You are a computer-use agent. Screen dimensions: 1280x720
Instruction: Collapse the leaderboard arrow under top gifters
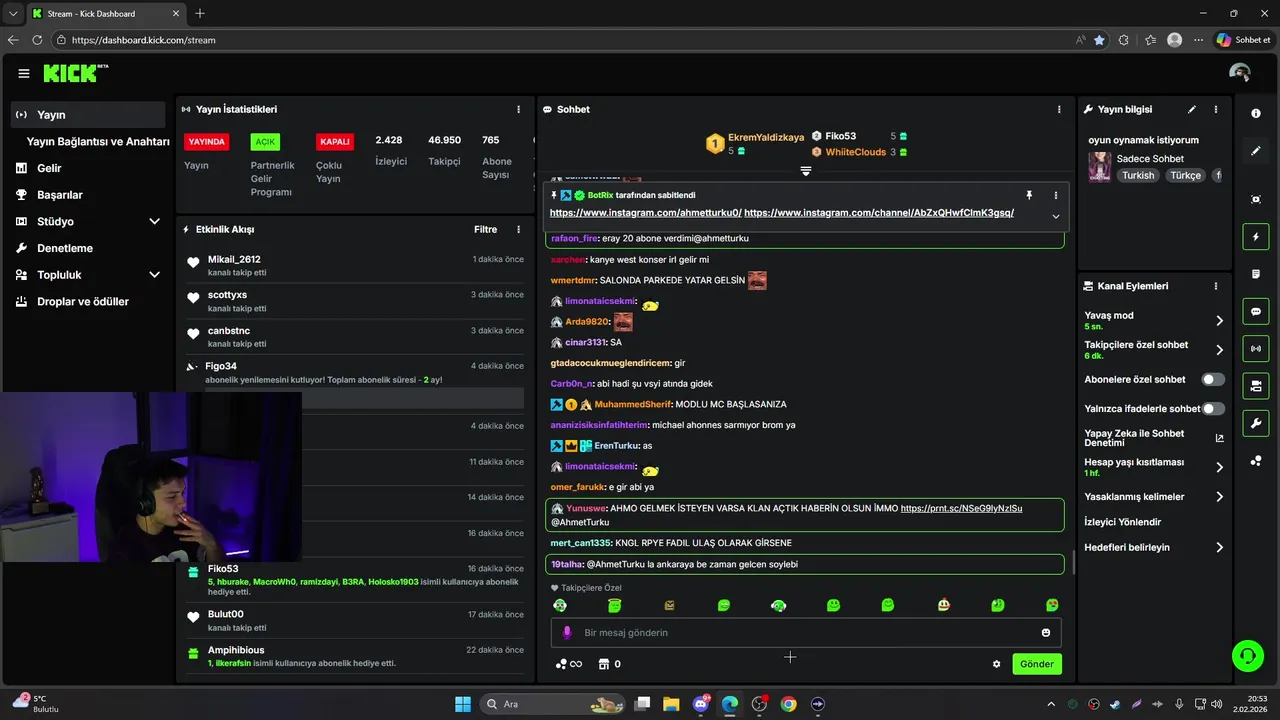(805, 171)
